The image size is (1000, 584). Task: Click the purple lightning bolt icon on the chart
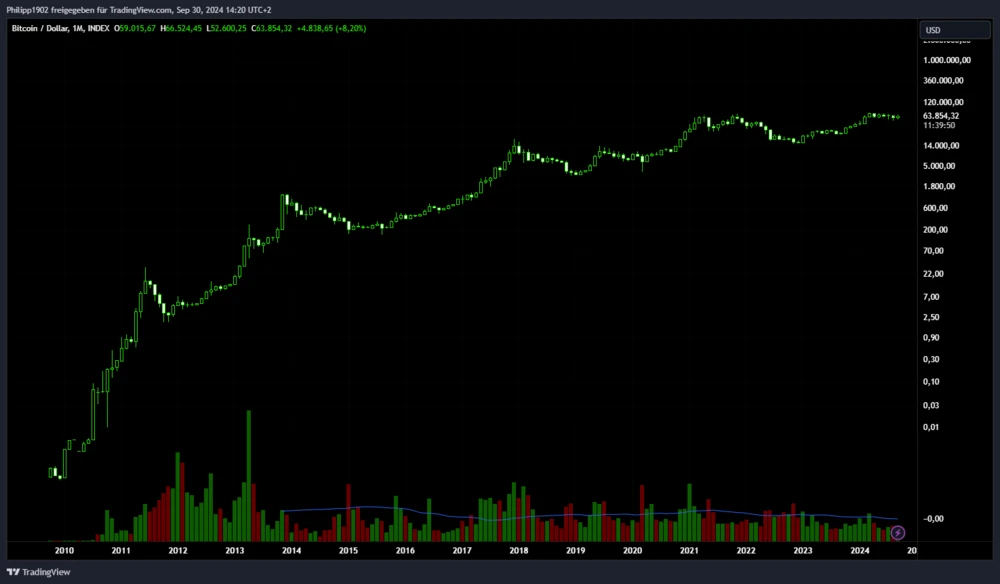coord(897,533)
